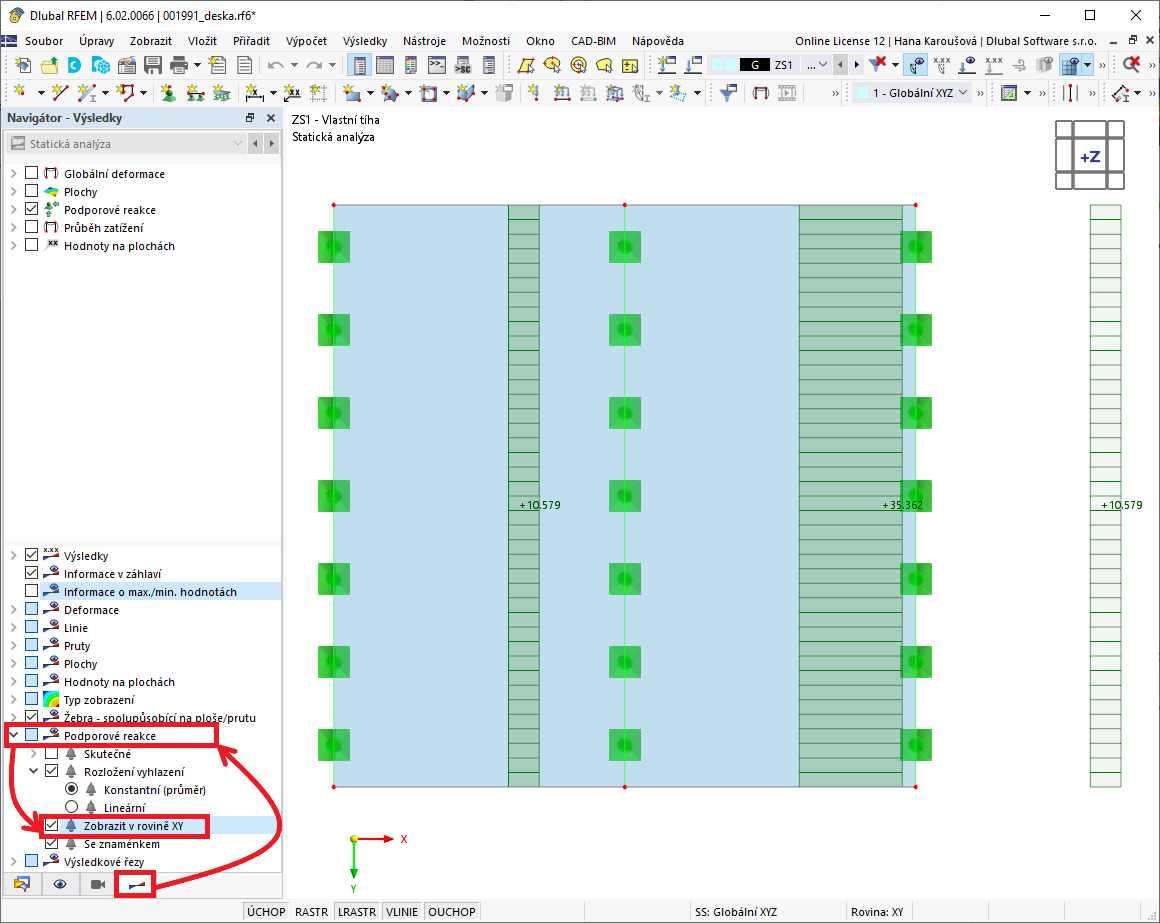The height and width of the screenshot is (923, 1160).
Task: Click the new node star icon
Action: 20,92
